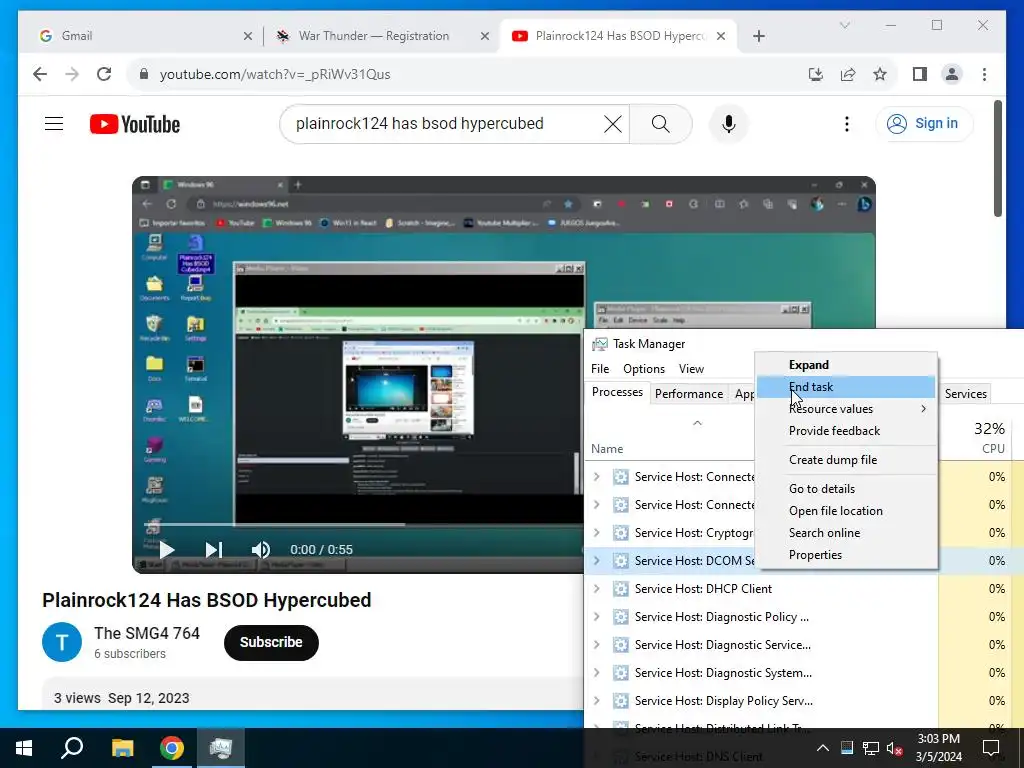This screenshot has height=768, width=1024.
Task: Click the YouTube page scrollbar
Action: coord(997,159)
